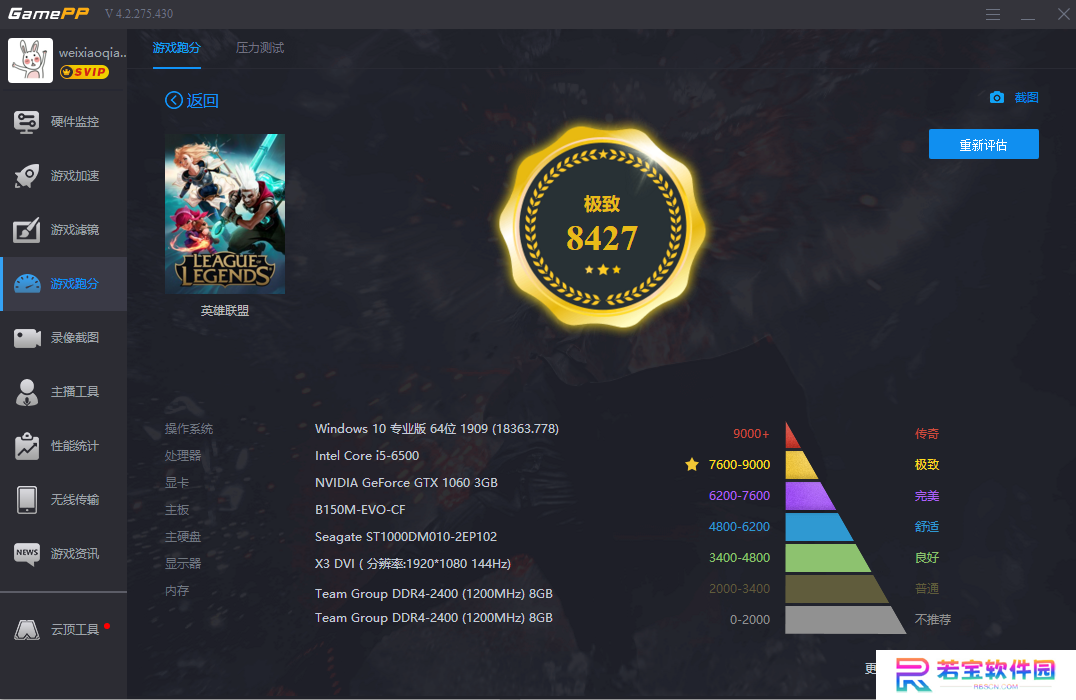The image size is (1076, 700).
Task: Open the 性能统计 chart icon
Action: click(x=27, y=446)
